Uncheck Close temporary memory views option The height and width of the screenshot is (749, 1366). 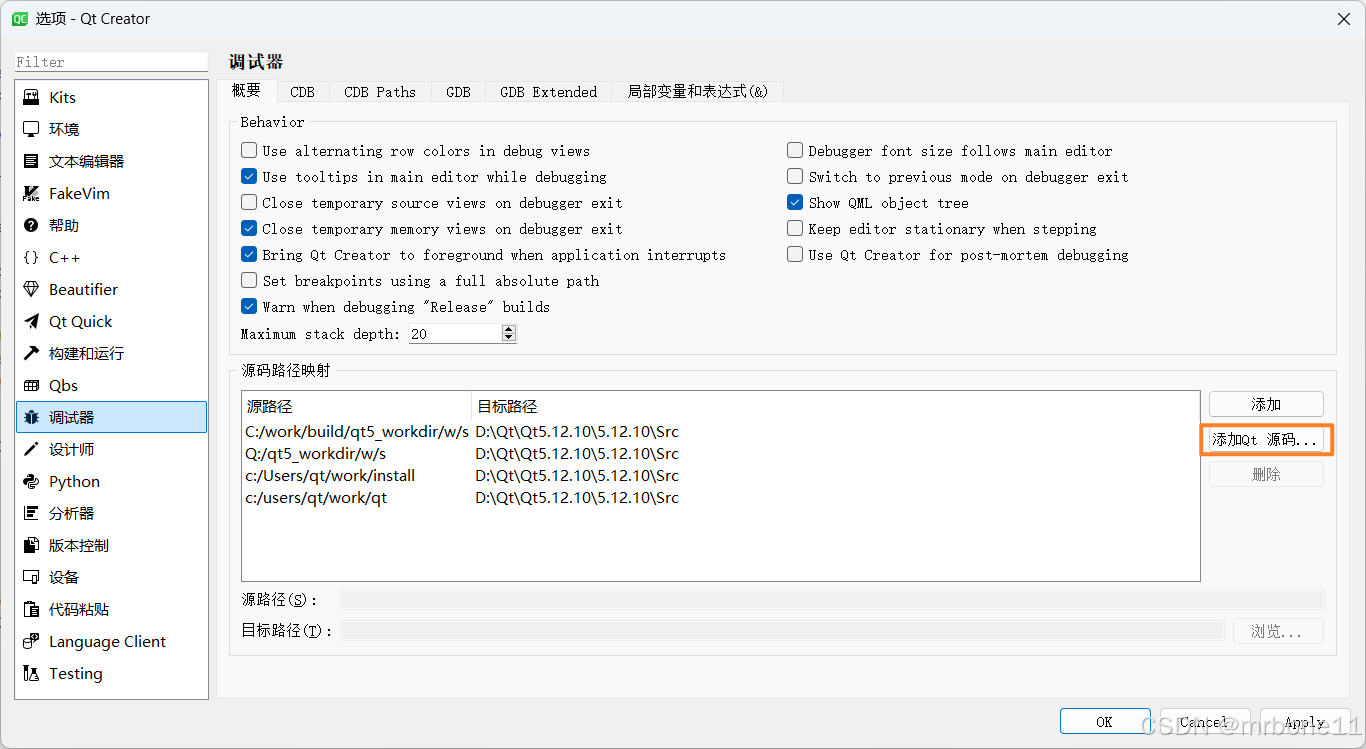coord(249,229)
